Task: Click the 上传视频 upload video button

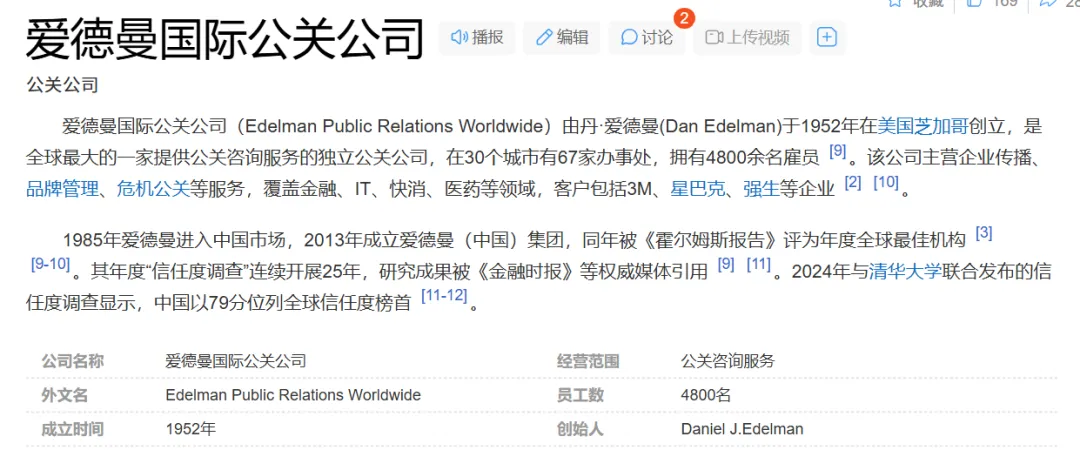Action: coord(747,37)
